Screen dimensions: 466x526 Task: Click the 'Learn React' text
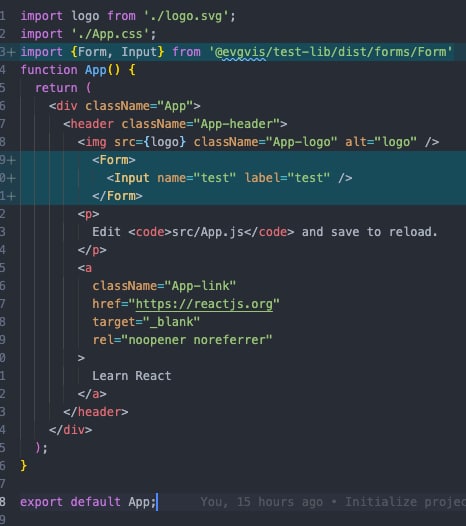click(x=132, y=376)
